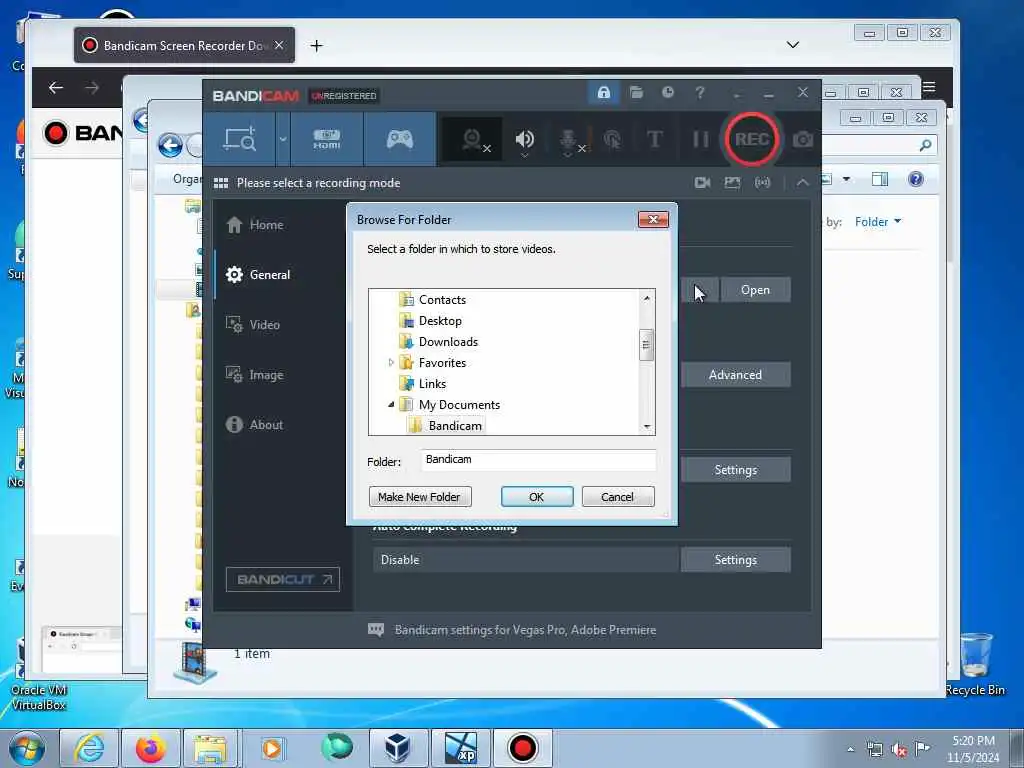Collapse the My Documents folder arrow
The width and height of the screenshot is (1024, 768).
391,404
